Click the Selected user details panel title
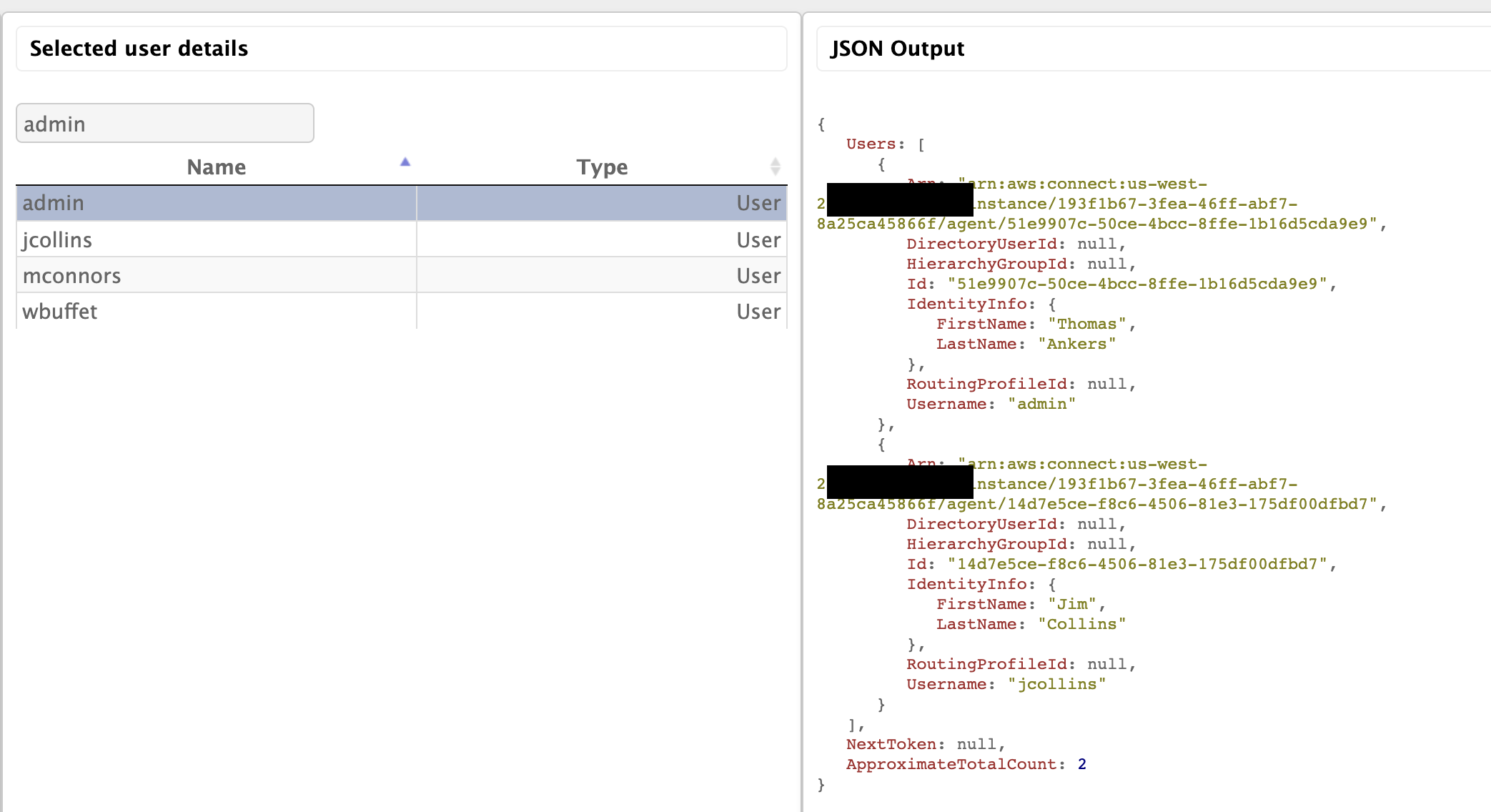 (x=139, y=49)
